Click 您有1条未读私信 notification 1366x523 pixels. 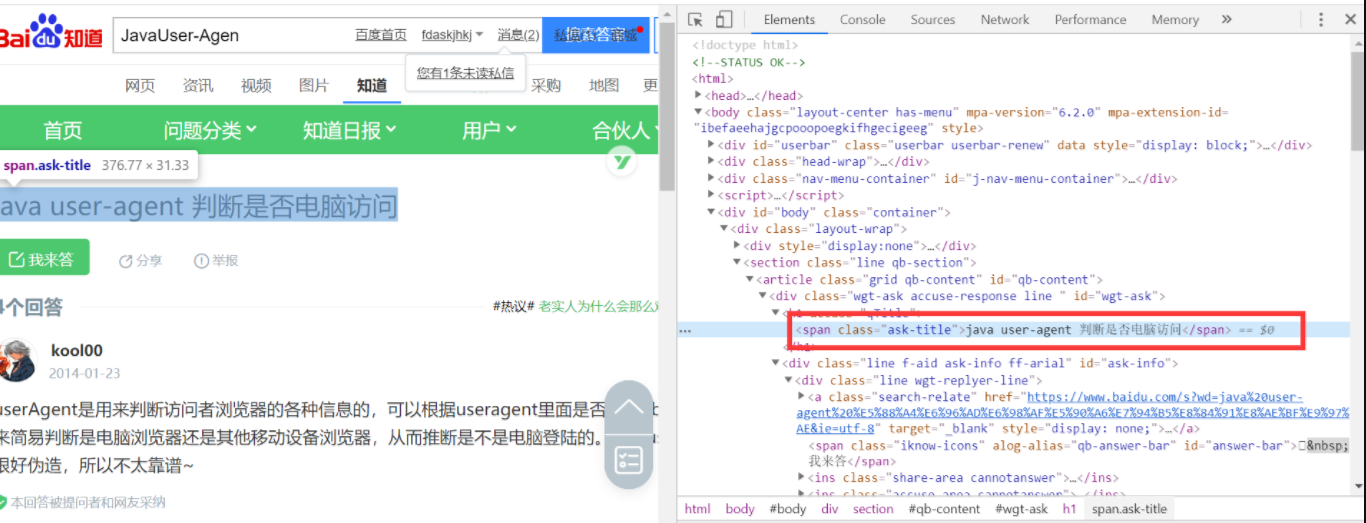coord(465,72)
